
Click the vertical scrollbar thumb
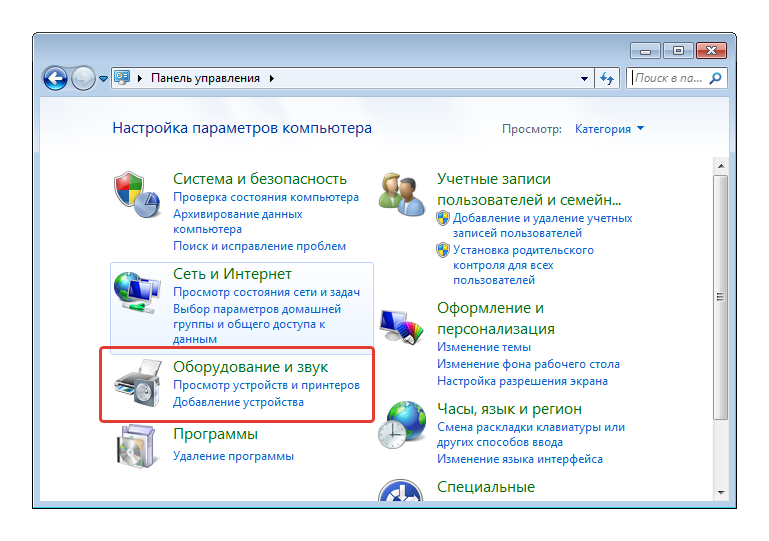coord(720,297)
